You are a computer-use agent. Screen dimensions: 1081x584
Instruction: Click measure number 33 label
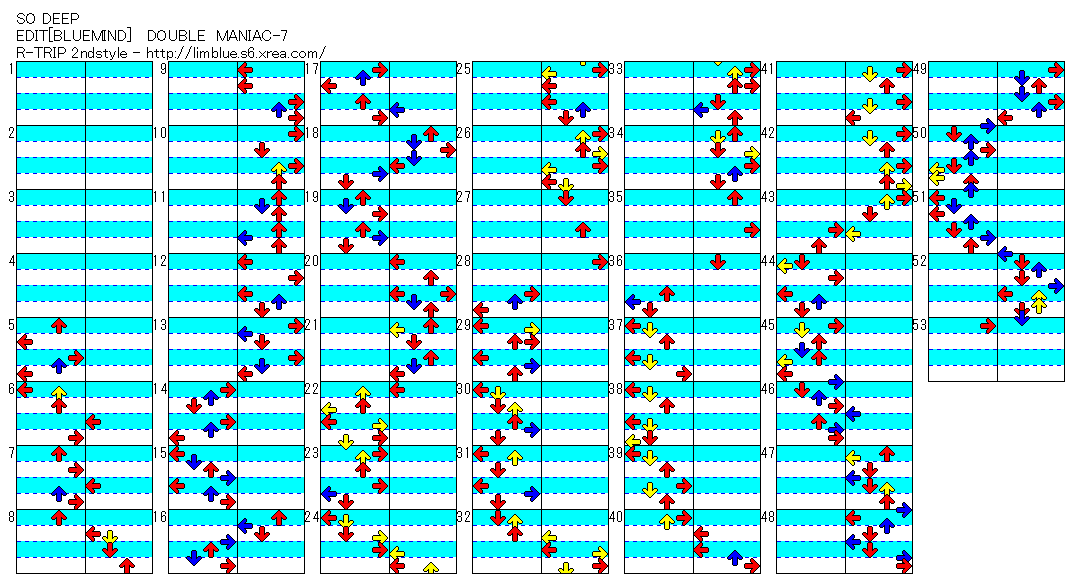click(616, 68)
